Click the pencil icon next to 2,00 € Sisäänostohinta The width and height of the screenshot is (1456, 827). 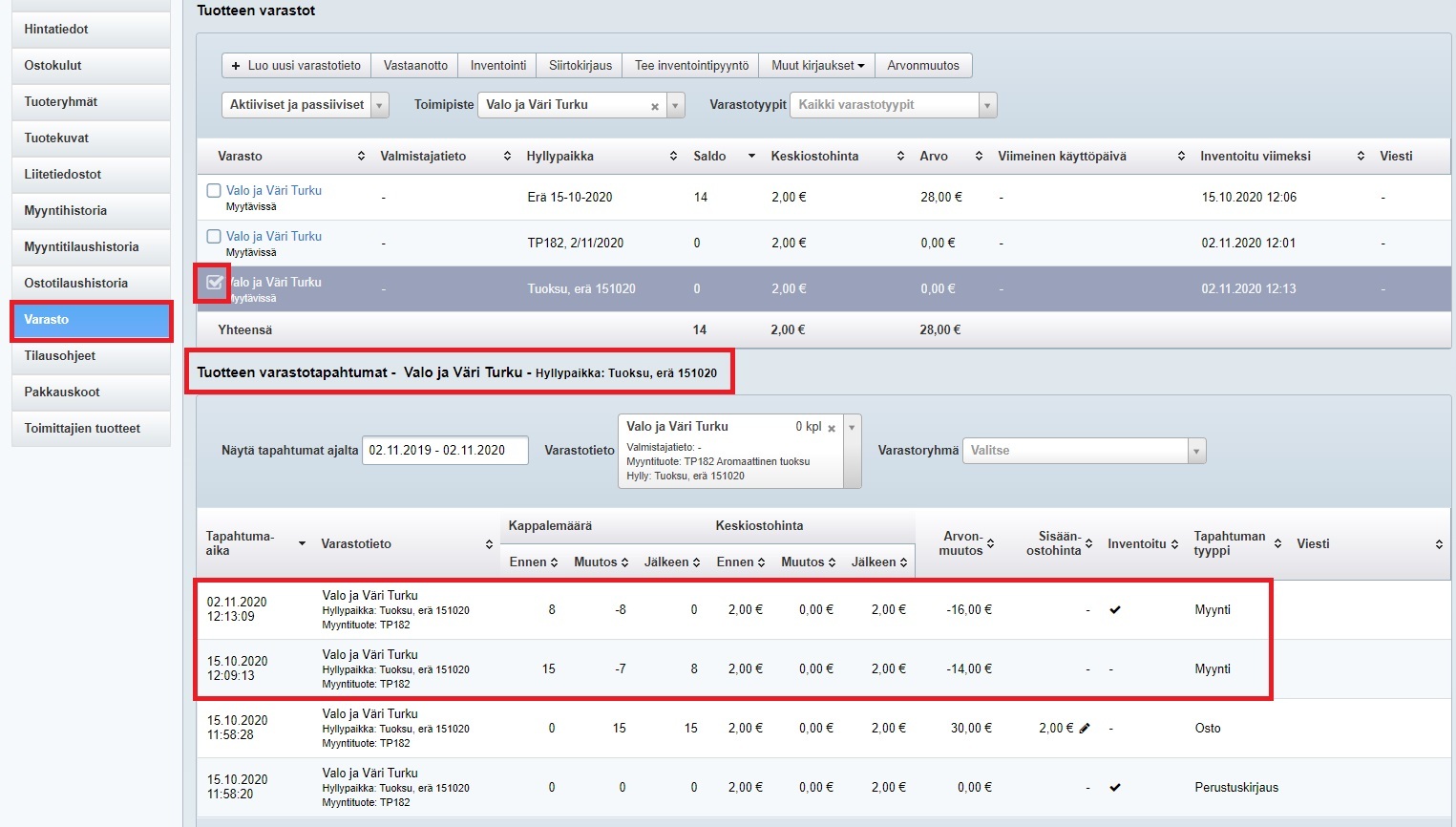(1085, 729)
